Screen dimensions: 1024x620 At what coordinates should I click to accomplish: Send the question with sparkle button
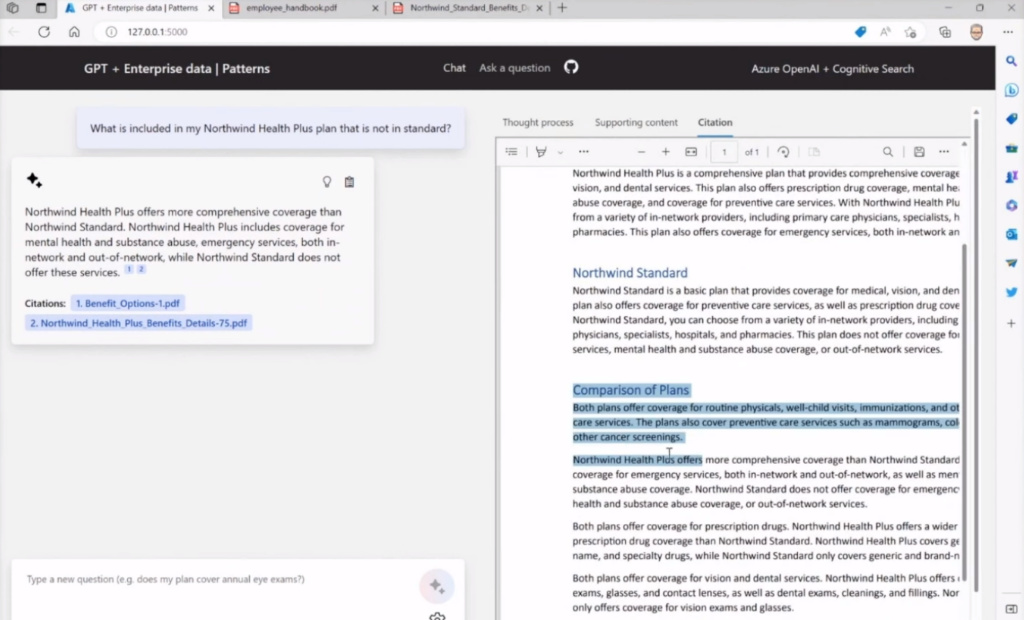(x=437, y=586)
